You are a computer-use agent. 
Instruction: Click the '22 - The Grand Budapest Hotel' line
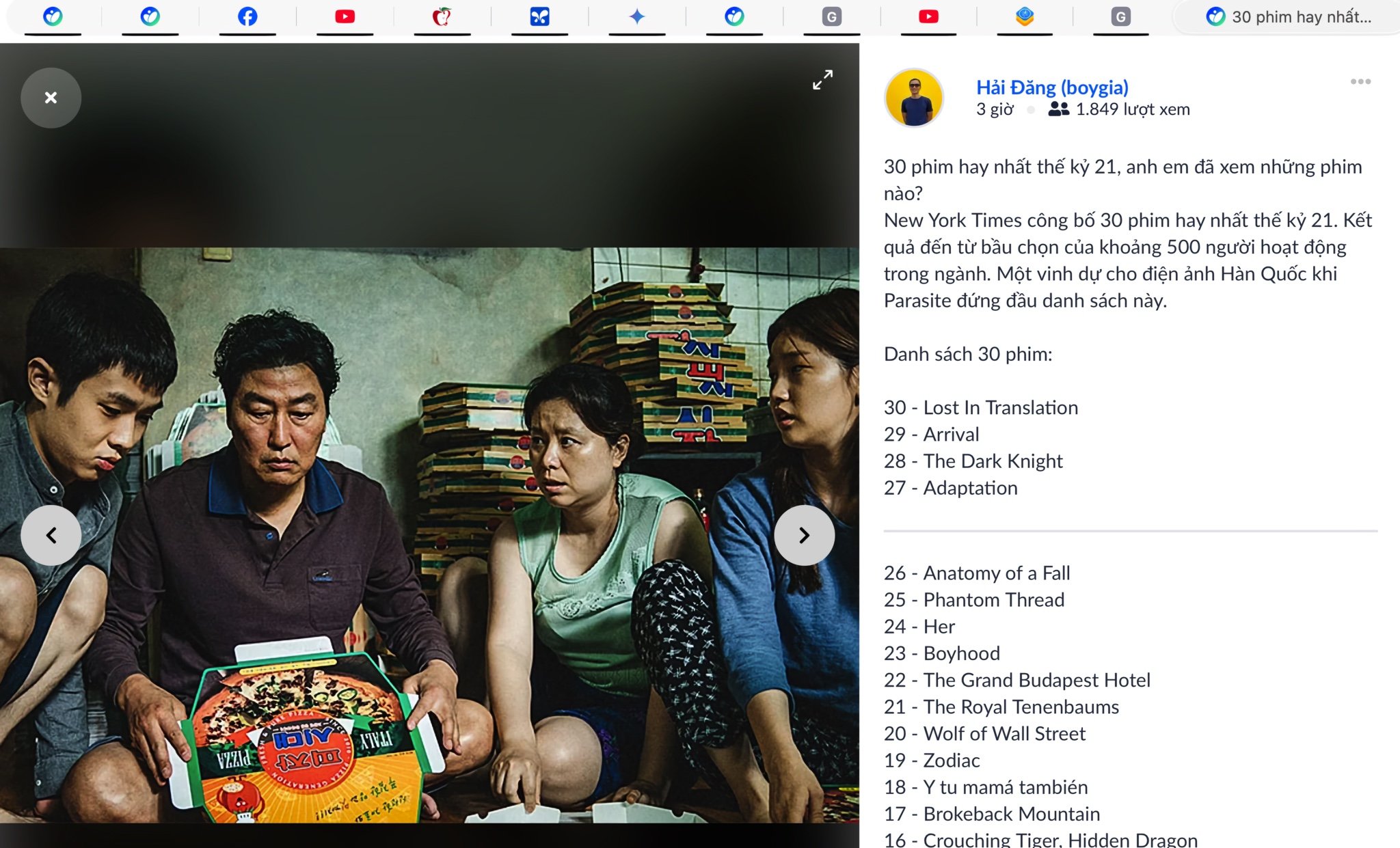[1017, 680]
